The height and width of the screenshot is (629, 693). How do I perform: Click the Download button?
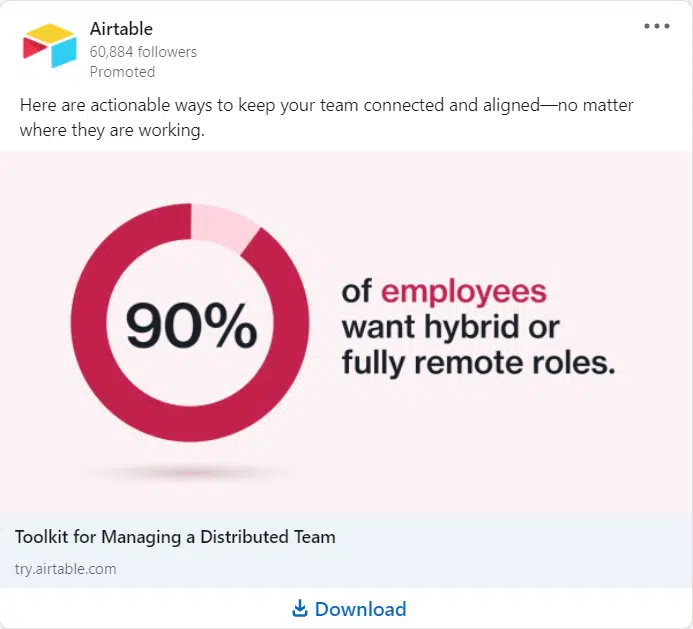[349, 609]
